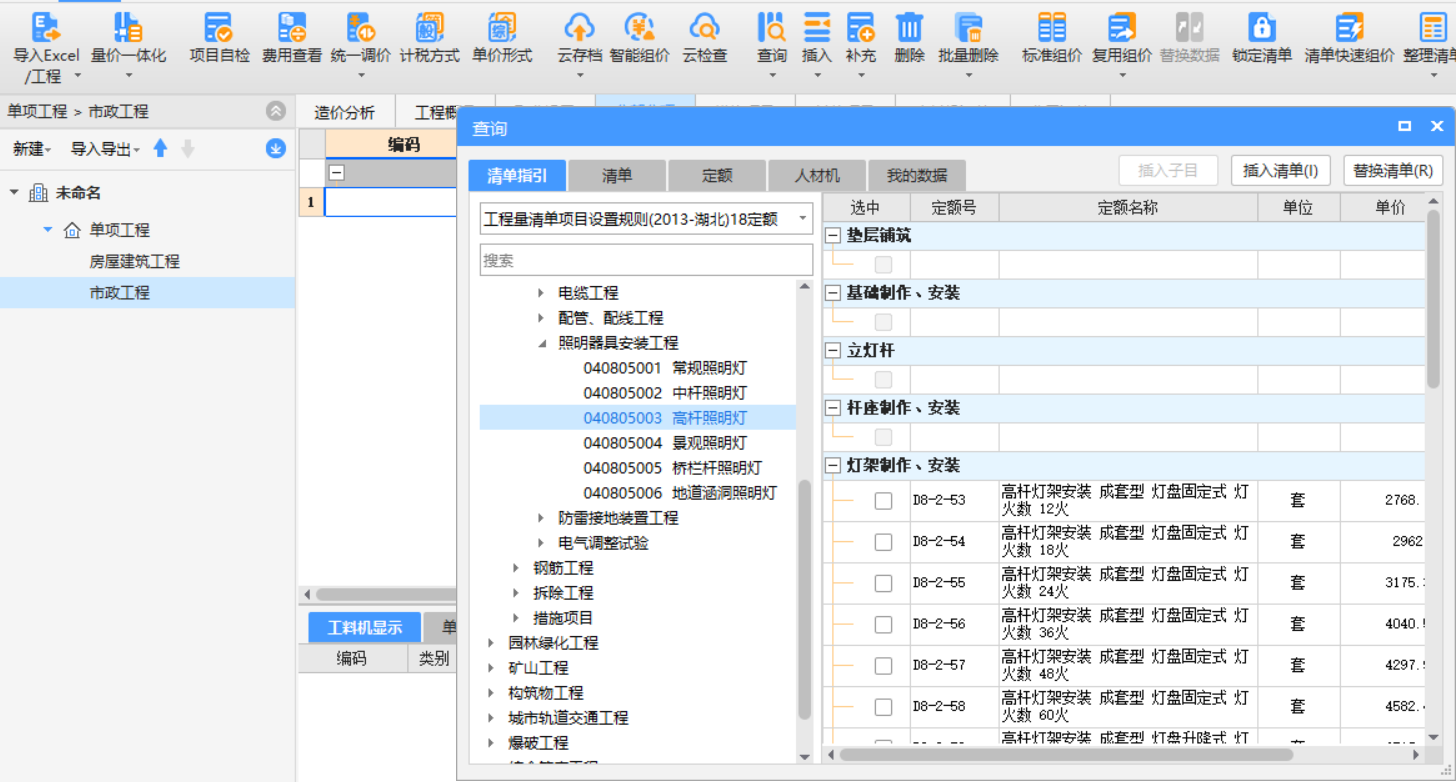Collapse the left panel with the chevron button
This screenshot has height=782, width=1456.
(276, 111)
